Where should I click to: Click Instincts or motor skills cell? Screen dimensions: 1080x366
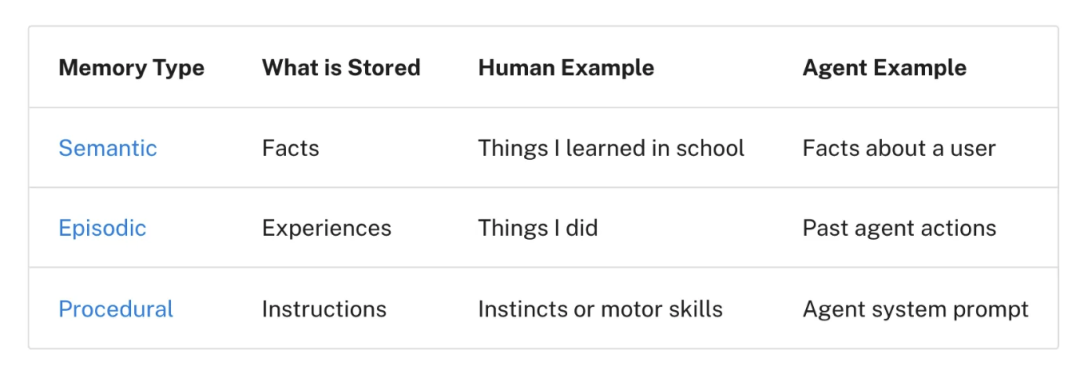coord(600,309)
